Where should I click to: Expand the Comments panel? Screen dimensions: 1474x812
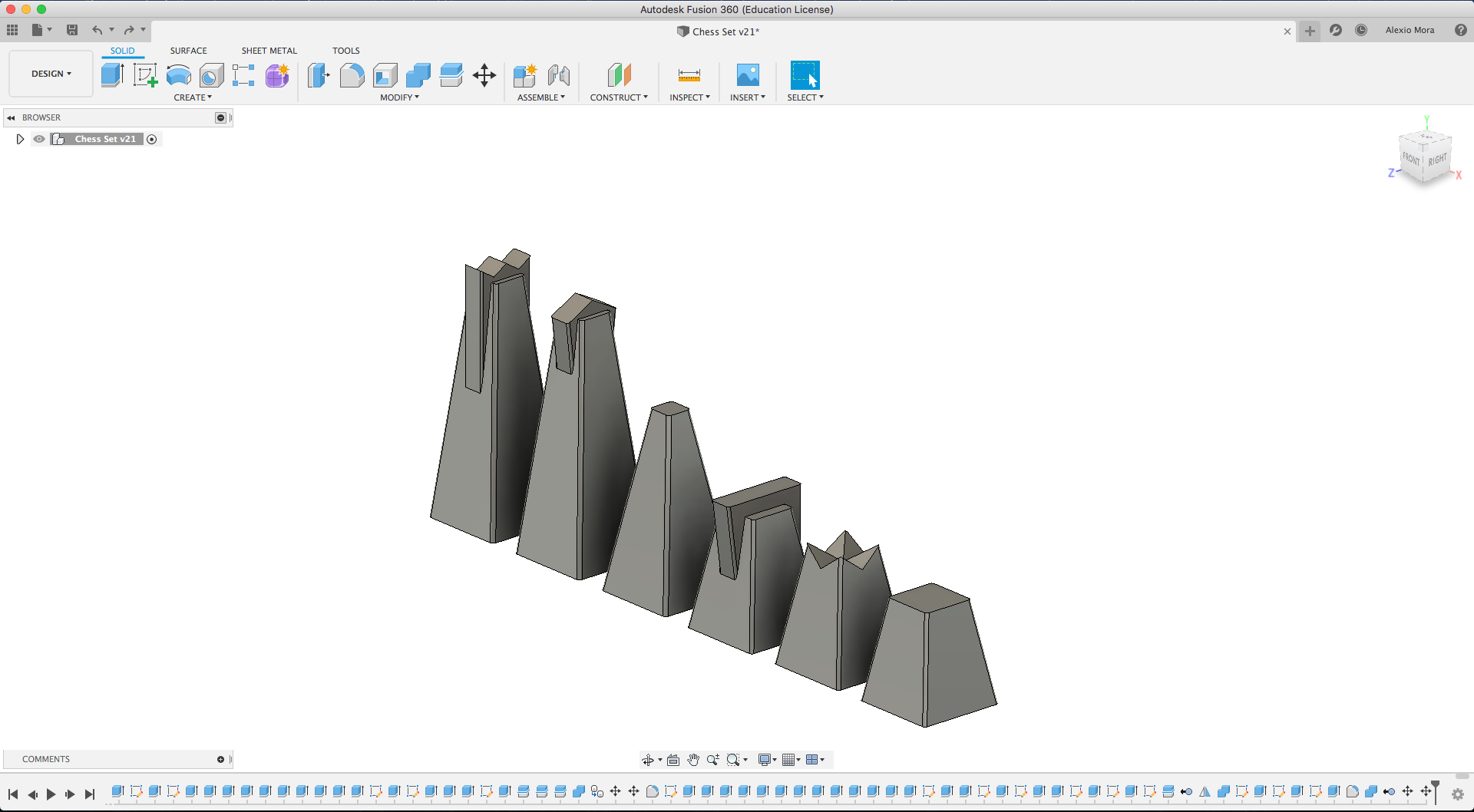(x=221, y=759)
